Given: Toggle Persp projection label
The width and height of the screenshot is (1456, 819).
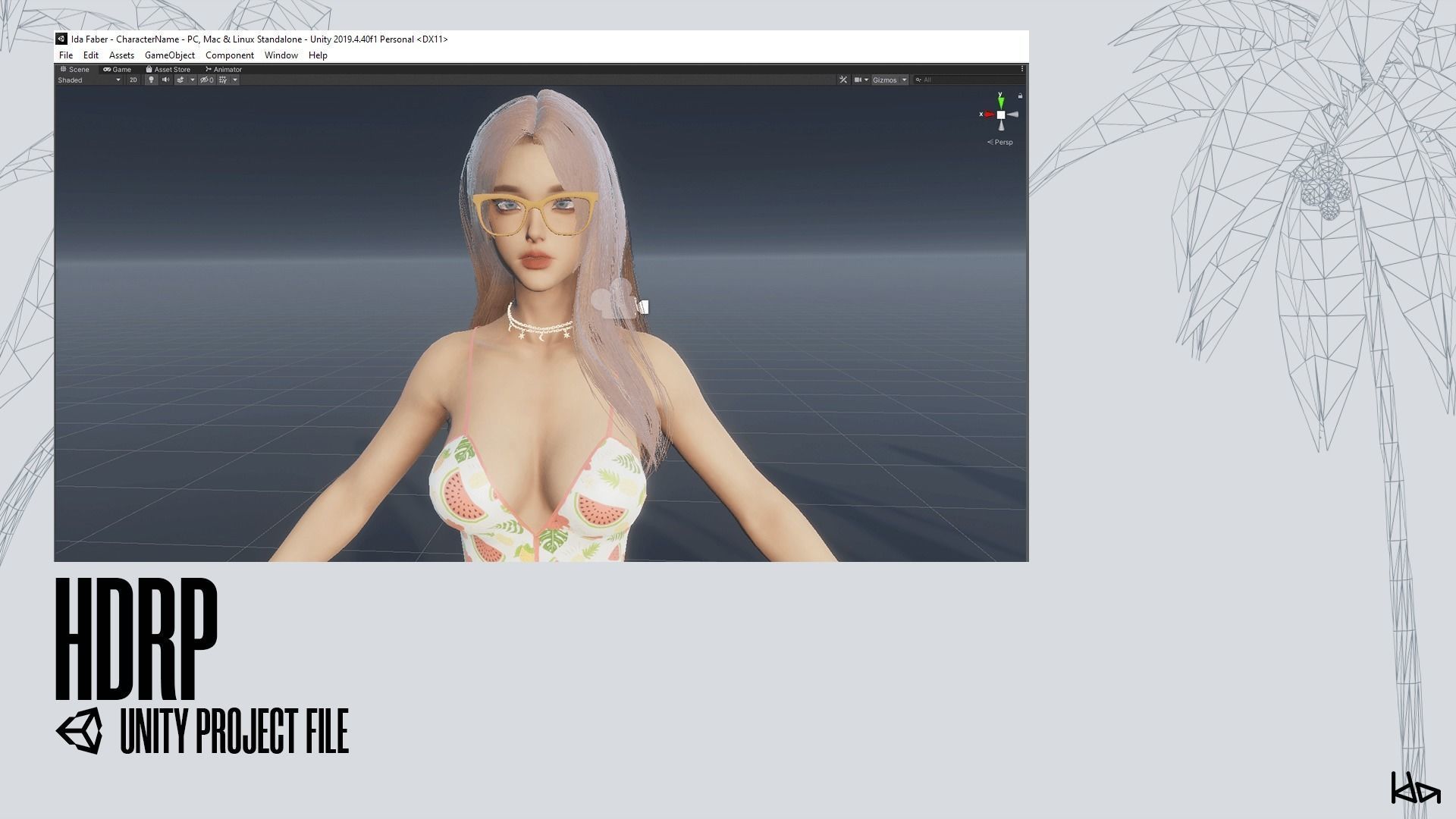Looking at the screenshot, I should (x=1000, y=142).
